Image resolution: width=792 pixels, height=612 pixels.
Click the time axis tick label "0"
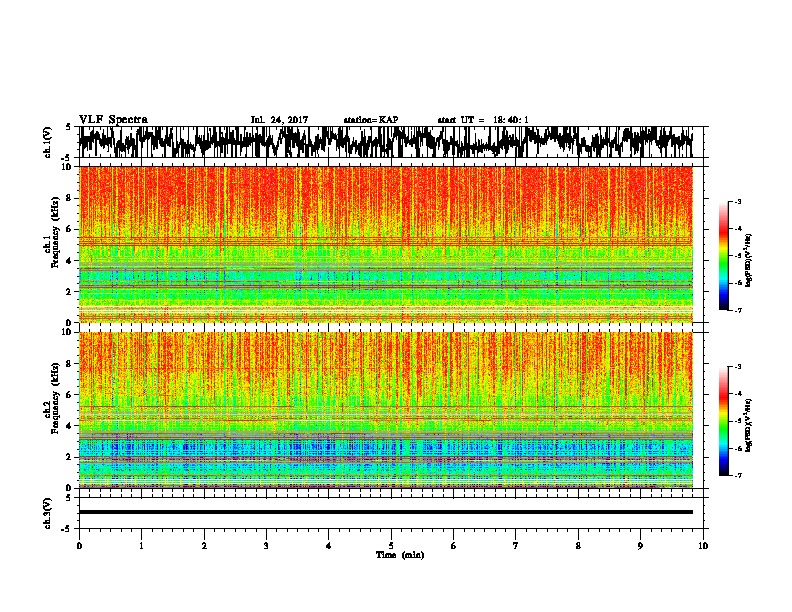(x=79, y=546)
